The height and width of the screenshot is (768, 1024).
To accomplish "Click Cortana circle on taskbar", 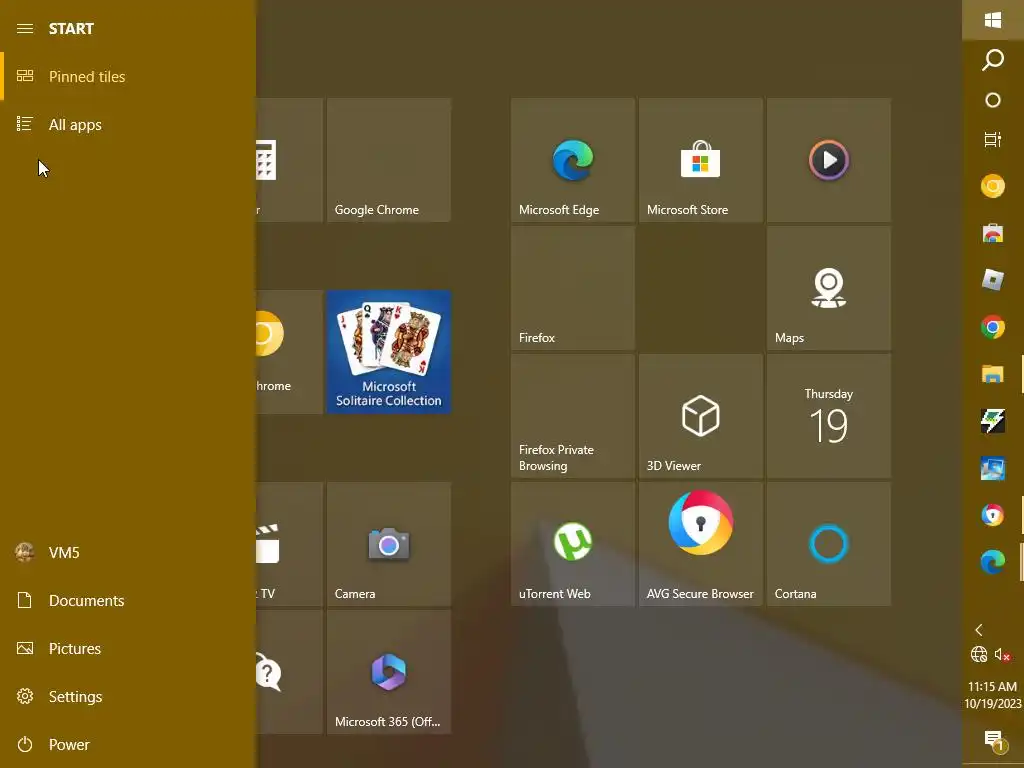I will pyautogui.click(x=993, y=100).
